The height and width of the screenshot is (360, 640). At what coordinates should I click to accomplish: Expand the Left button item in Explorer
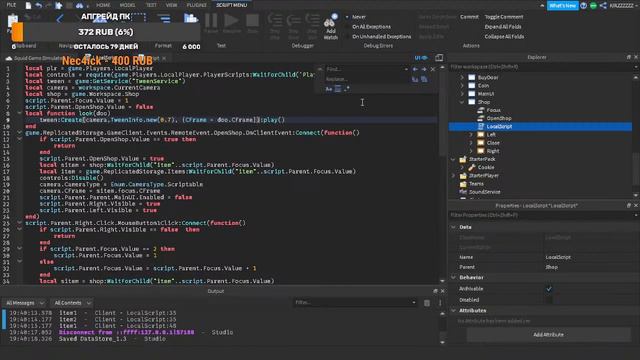[x=471, y=135]
